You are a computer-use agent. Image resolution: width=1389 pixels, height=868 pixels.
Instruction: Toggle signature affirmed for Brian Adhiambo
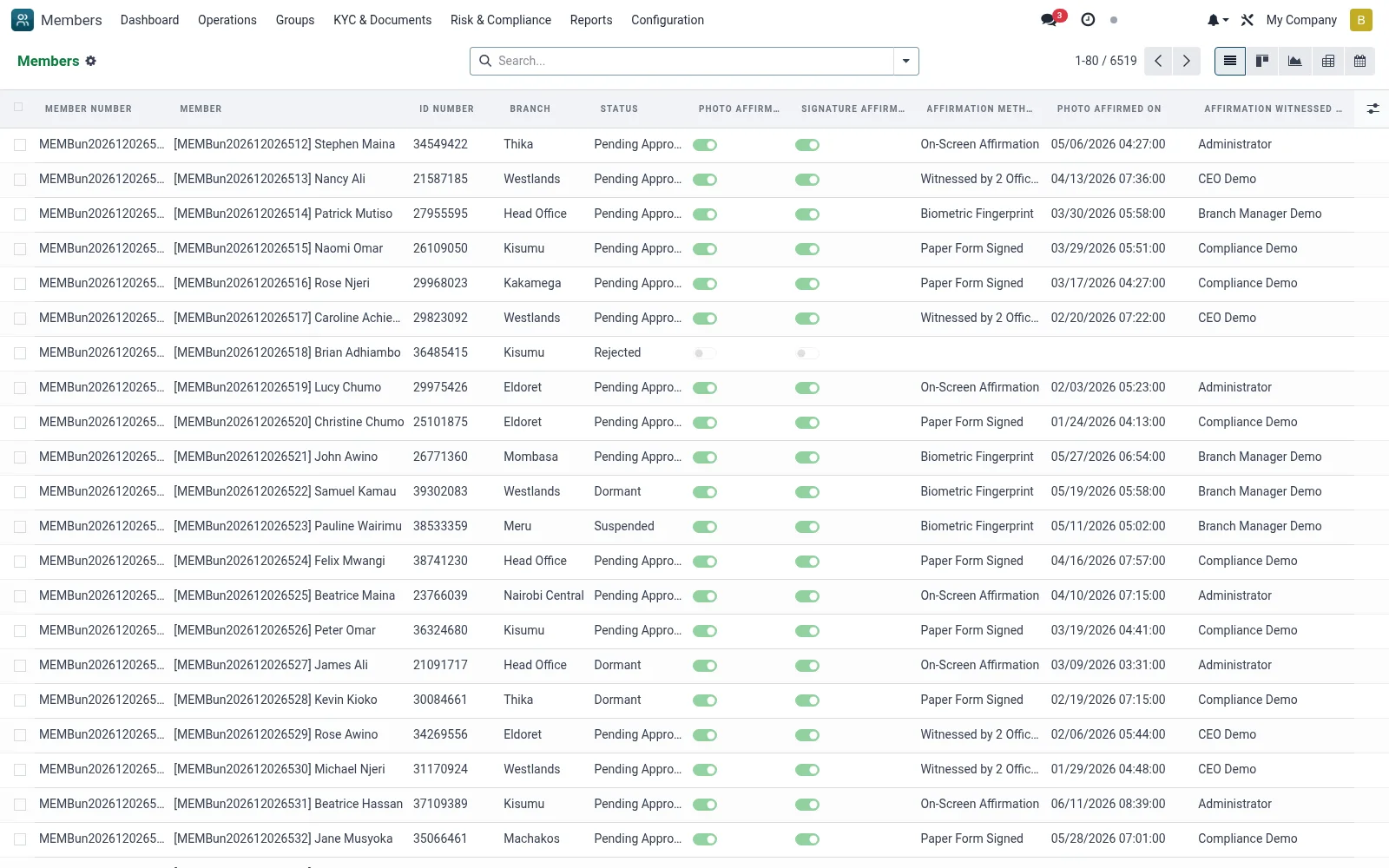(807, 353)
